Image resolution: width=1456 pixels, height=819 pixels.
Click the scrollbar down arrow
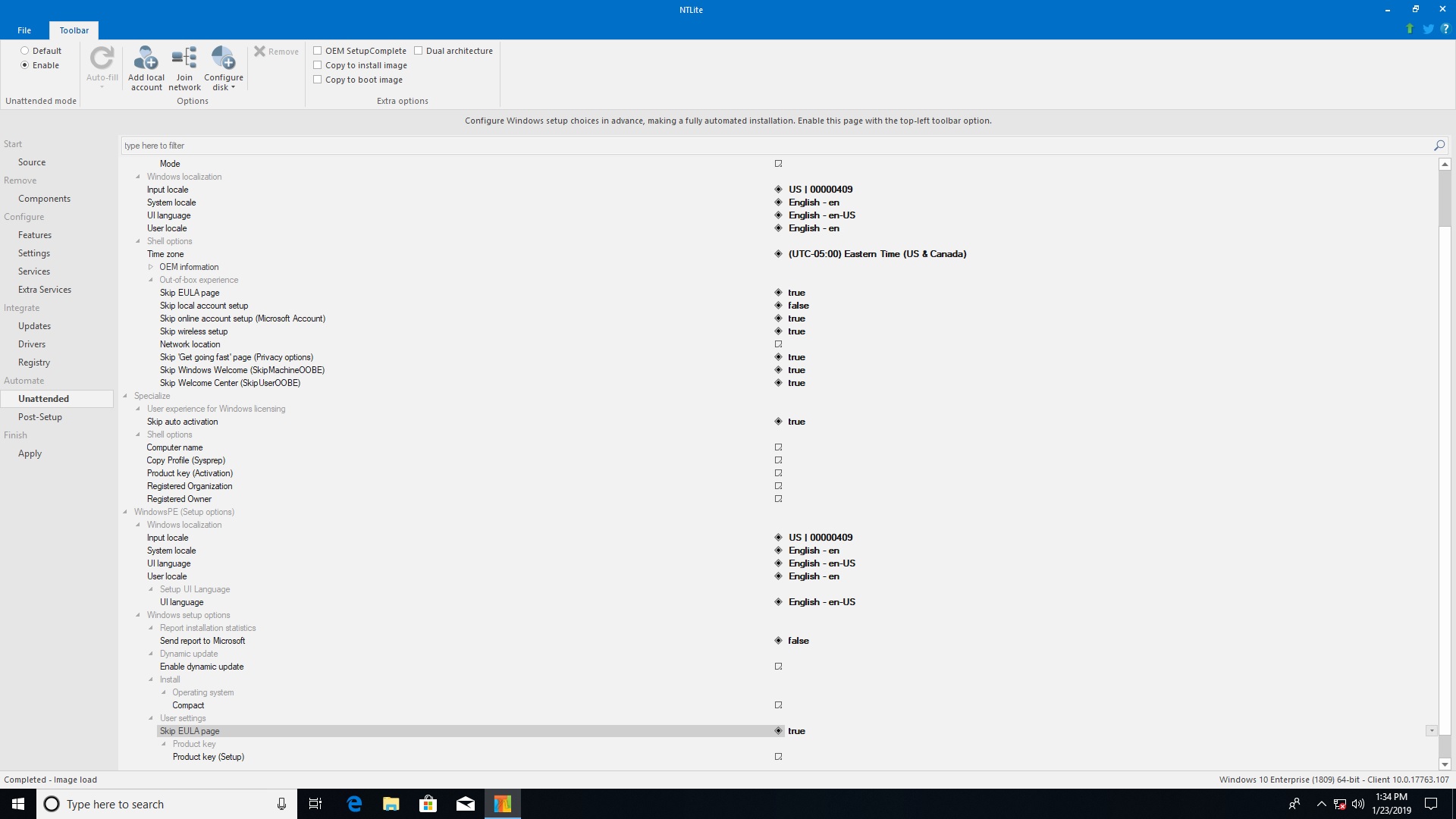(x=1445, y=764)
